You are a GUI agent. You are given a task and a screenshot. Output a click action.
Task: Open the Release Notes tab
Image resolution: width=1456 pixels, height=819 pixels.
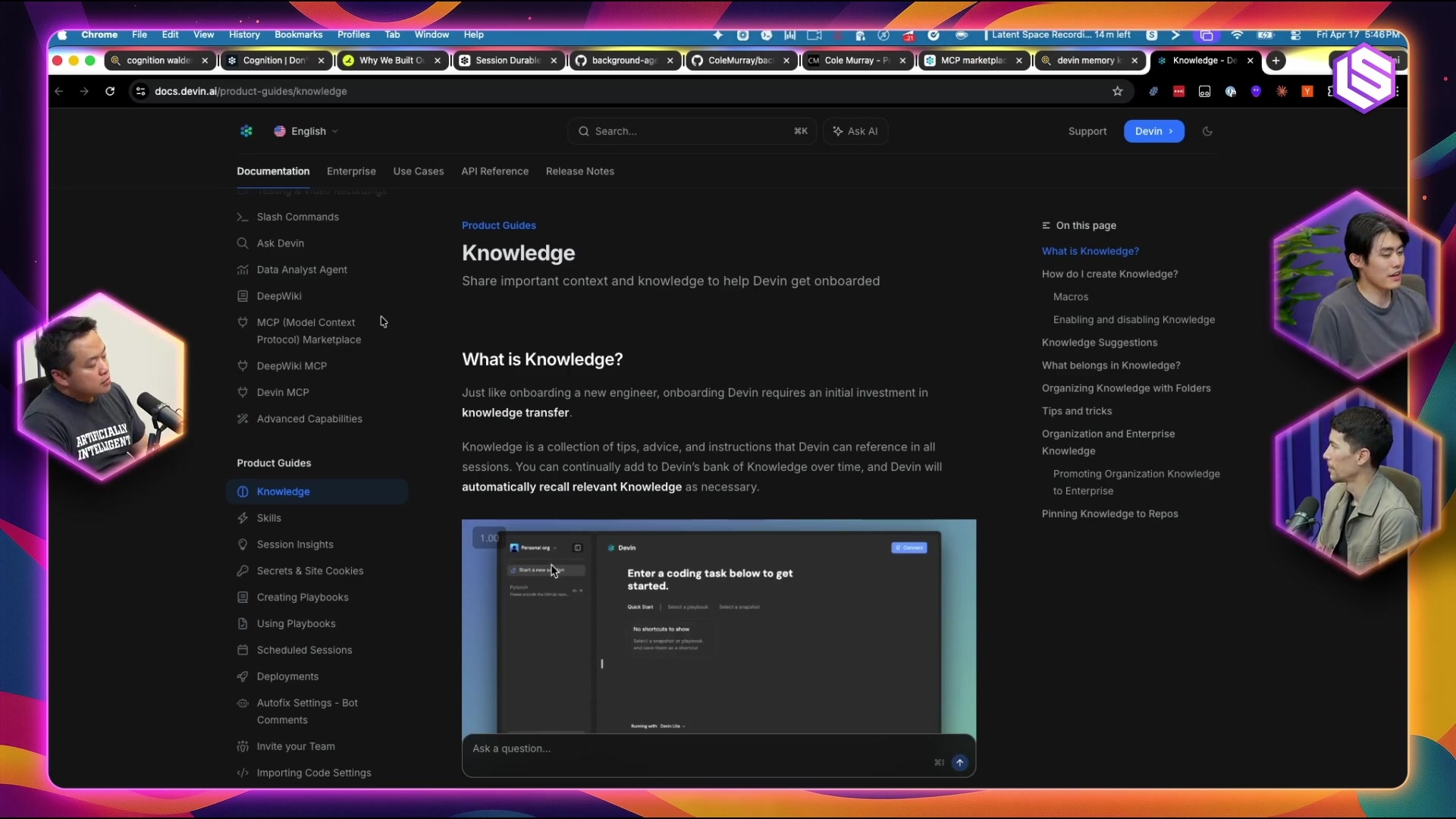pos(580,171)
